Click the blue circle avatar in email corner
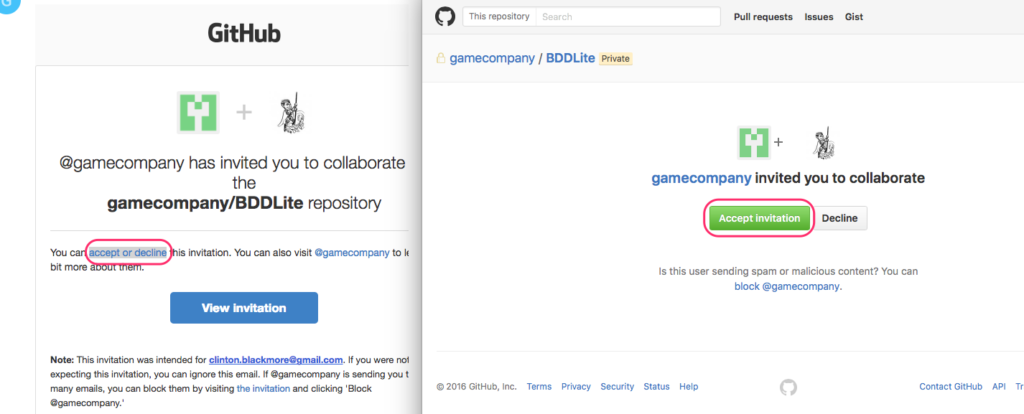Screen dimensions: 1024x414 point(8,5)
